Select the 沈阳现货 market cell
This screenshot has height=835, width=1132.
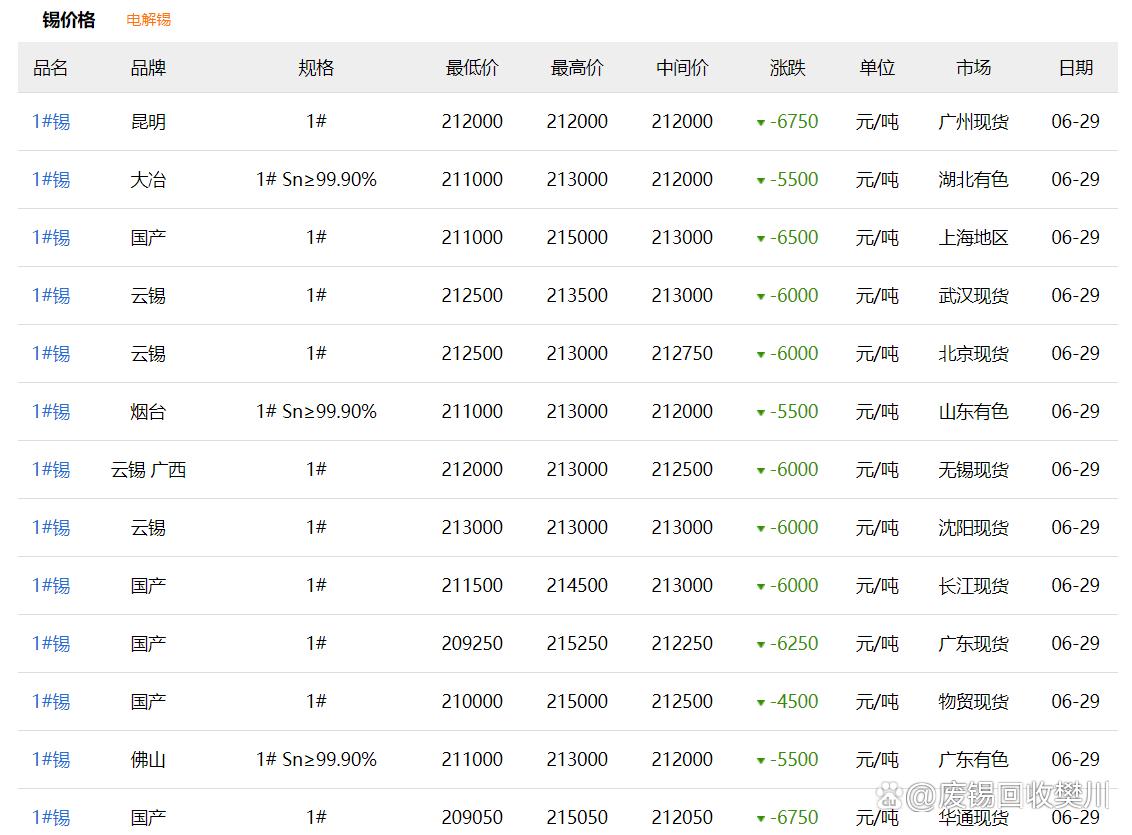click(973, 528)
